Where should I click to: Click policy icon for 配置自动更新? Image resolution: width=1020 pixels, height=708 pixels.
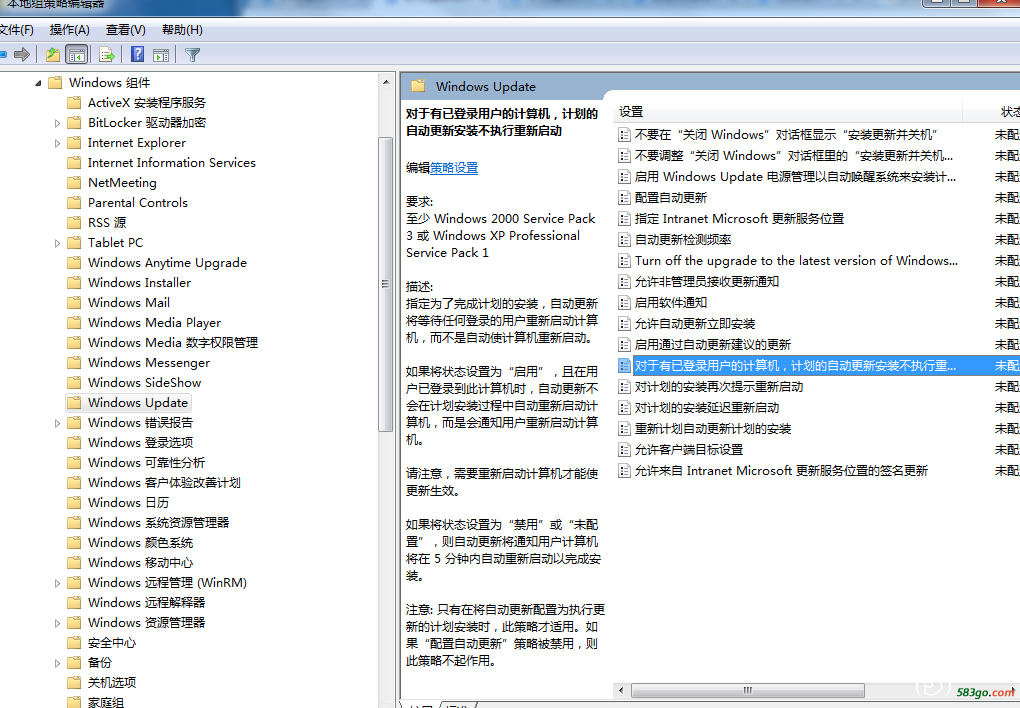point(624,197)
